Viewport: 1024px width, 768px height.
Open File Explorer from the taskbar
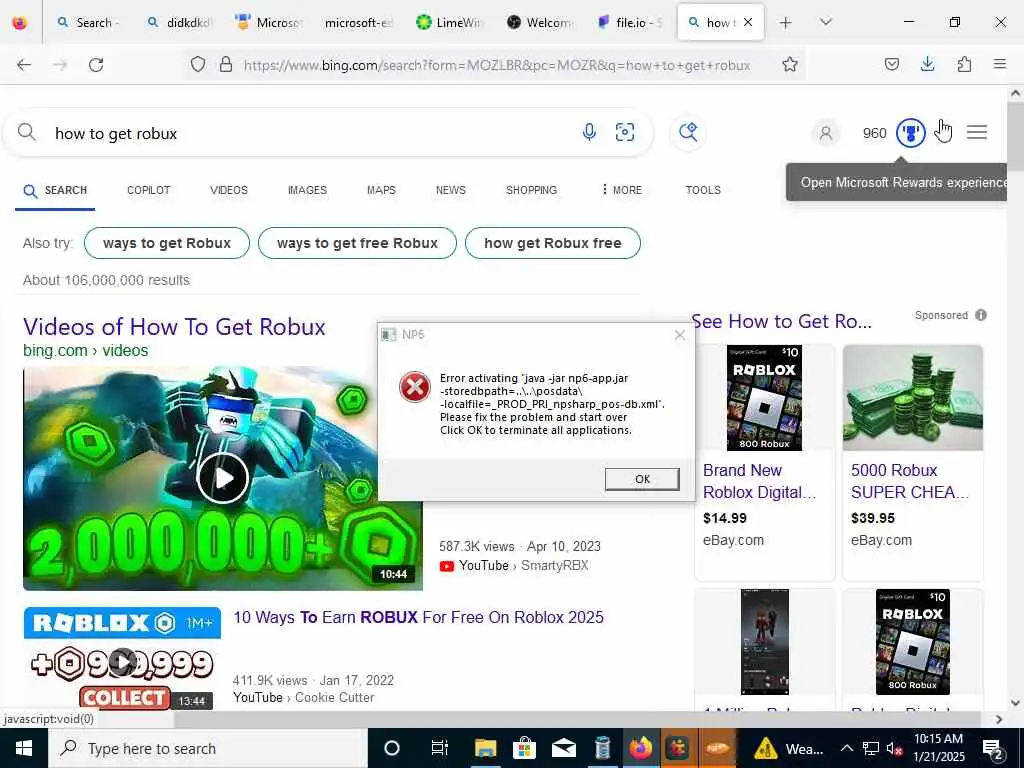[485, 748]
